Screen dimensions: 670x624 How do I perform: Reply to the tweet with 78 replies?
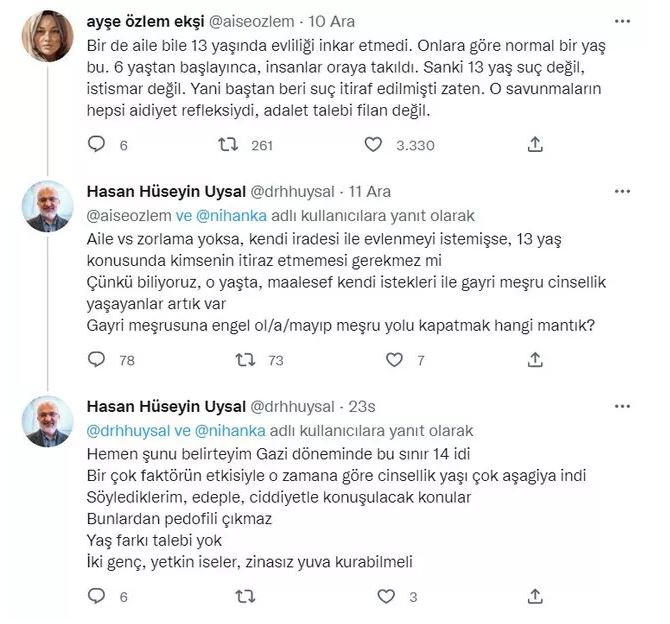coord(96,359)
